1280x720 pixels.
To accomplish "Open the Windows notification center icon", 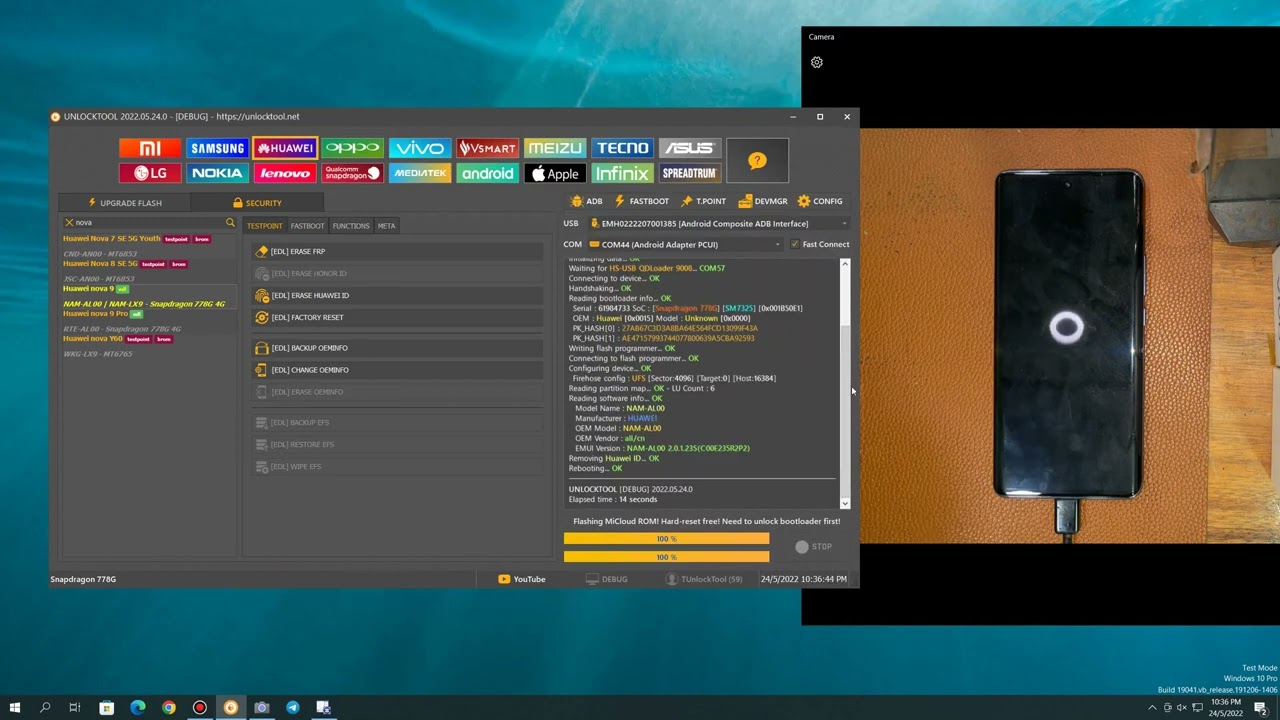I will [x=1261, y=708].
